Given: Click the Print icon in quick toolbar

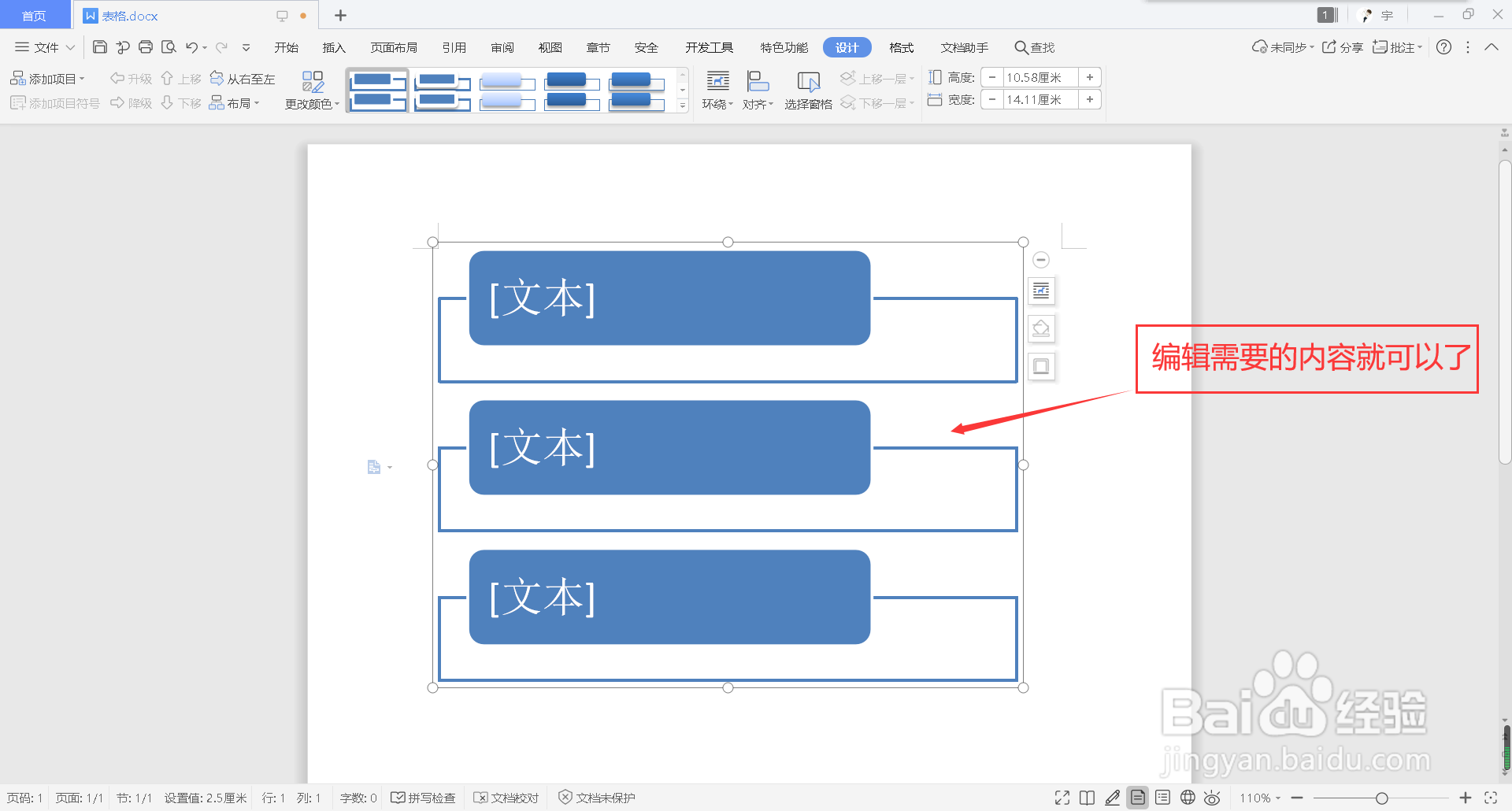Looking at the screenshot, I should 146,47.
